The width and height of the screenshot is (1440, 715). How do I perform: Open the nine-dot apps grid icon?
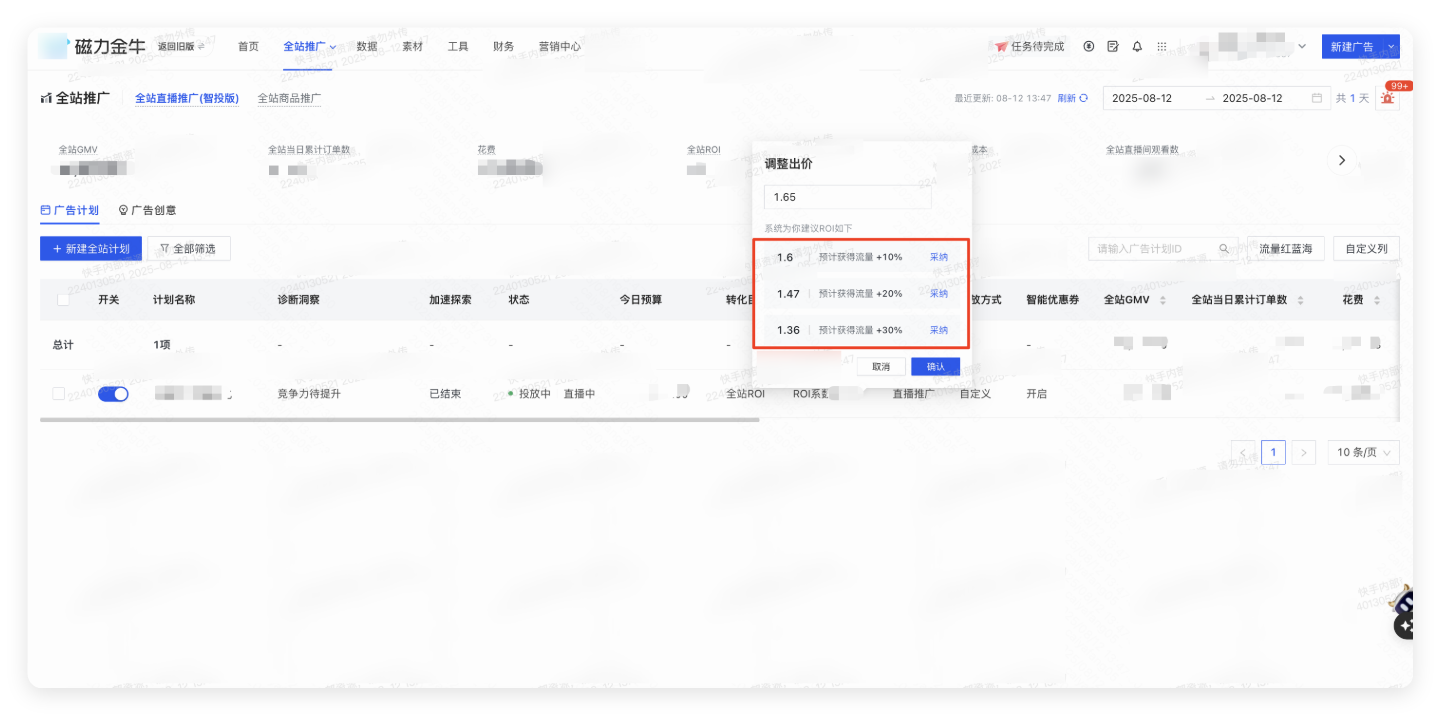[1161, 47]
